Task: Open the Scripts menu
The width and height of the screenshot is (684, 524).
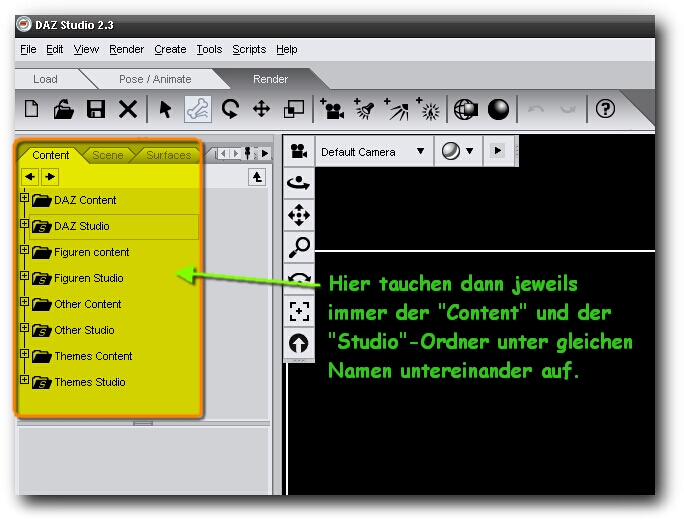Action: click(249, 49)
